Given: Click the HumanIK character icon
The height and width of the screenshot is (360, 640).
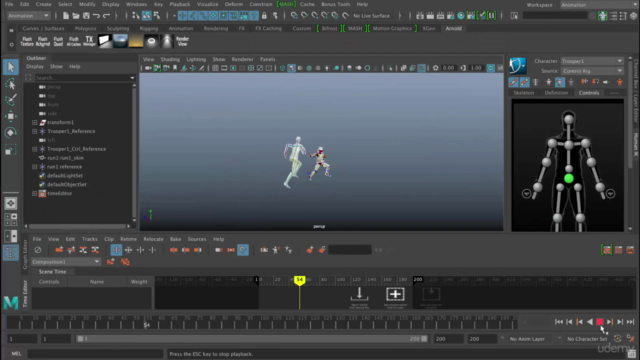Looking at the screenshot, I should click(518, 66).
